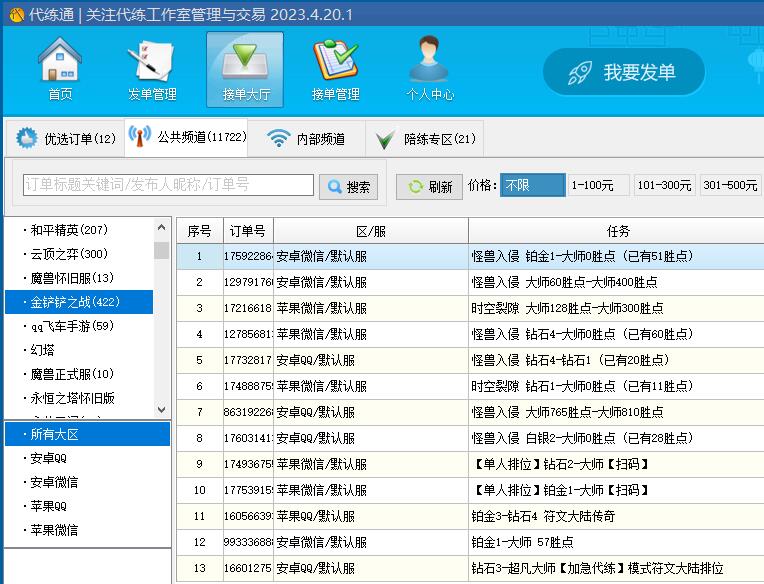The height and width of the screenshot is (584, 764).
Task: Select game 和平精英(207)
Action: [x=79, y=229]
